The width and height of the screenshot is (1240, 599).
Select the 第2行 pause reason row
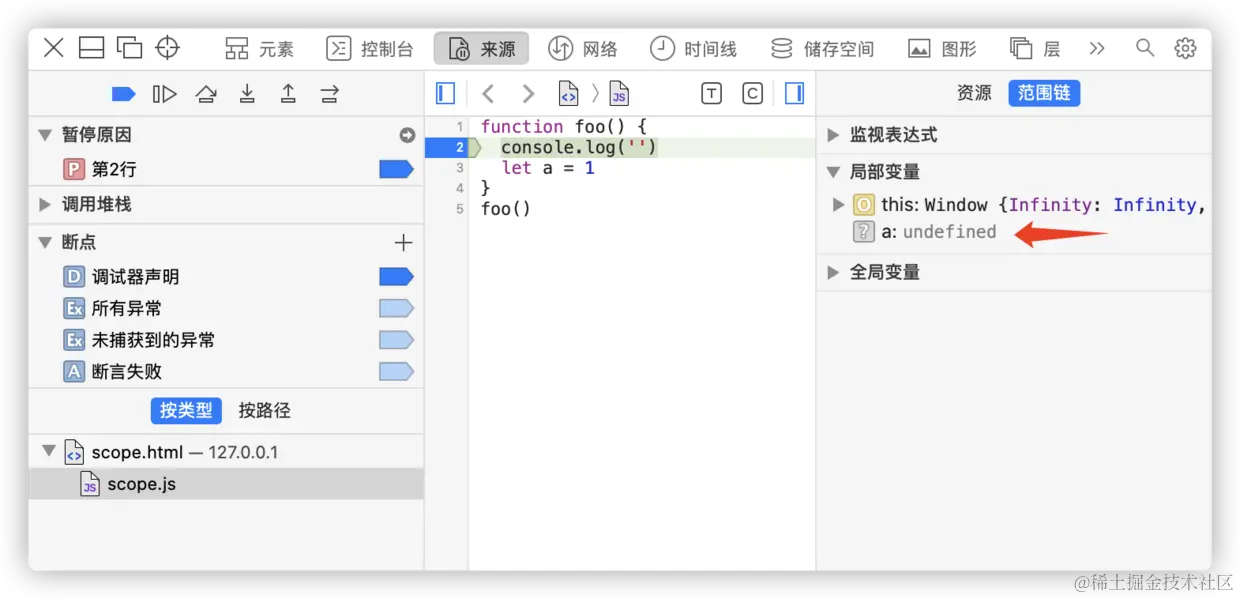226,169
